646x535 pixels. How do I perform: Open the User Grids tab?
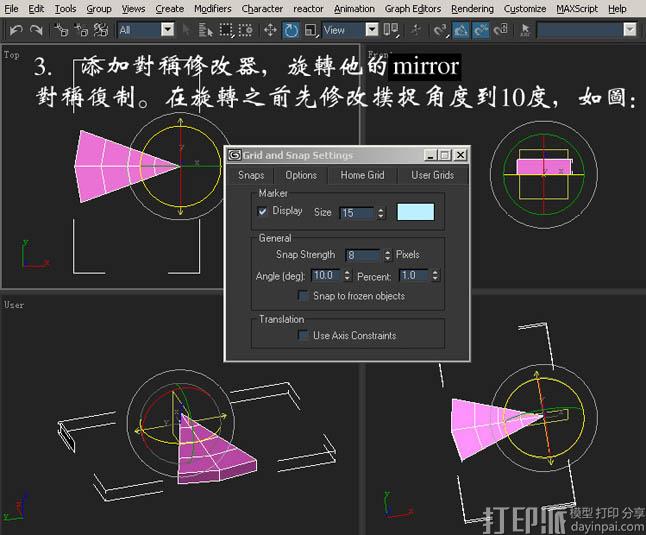click(x=432, y=175)
